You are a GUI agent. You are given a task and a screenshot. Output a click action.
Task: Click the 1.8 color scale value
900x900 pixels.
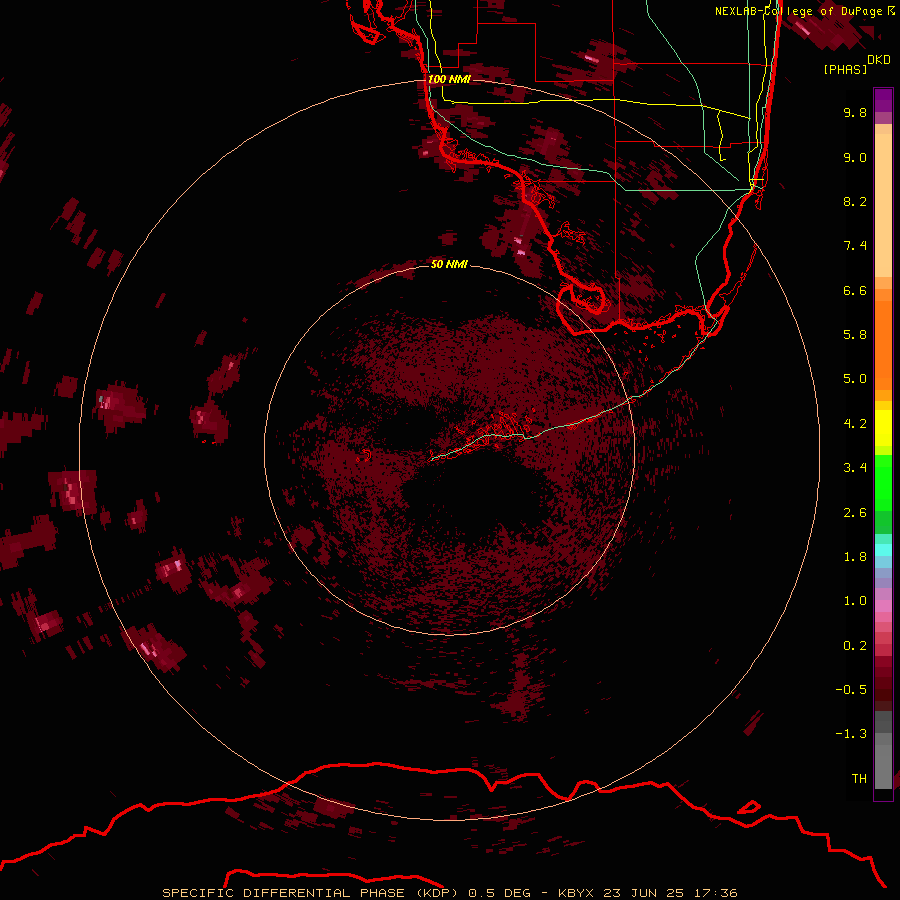(x=855, y=557)
